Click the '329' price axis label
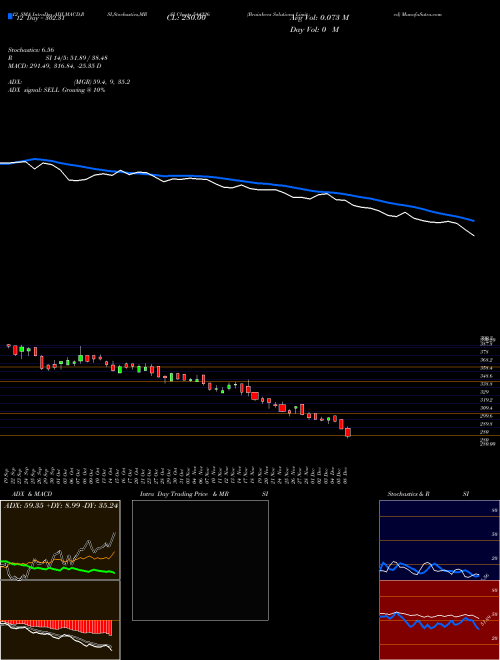The image size is (500, 660). coord(484,392)
